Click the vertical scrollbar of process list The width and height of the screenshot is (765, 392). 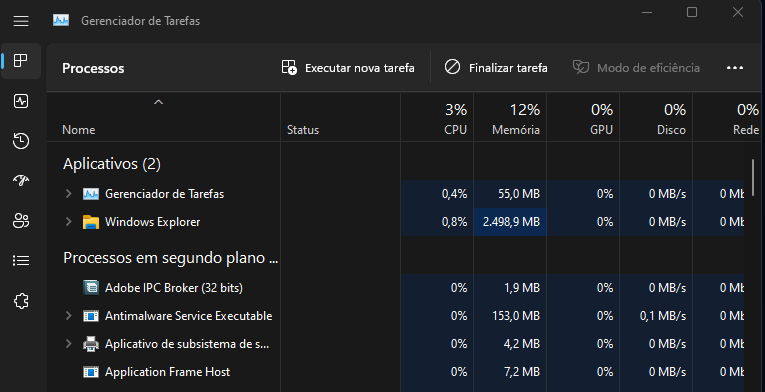[x=753, y=178]
